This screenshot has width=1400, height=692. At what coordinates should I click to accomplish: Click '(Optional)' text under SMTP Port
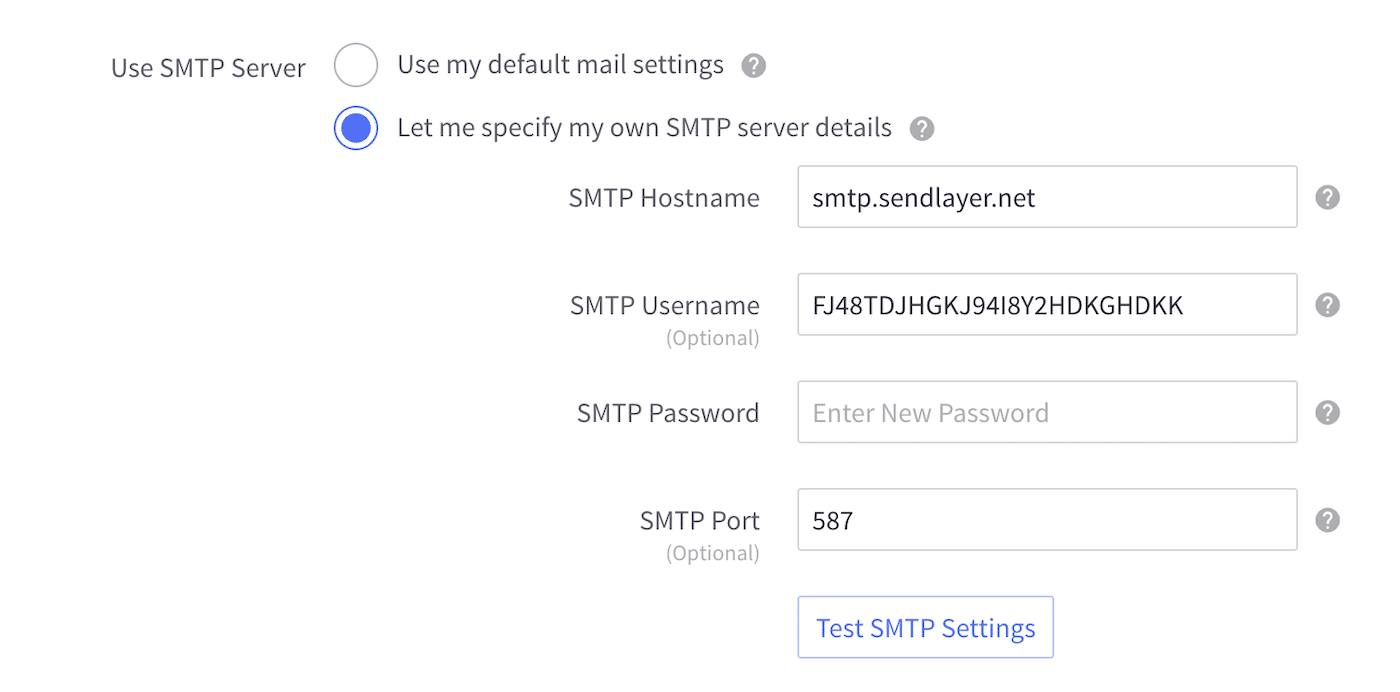[x=711, y=552]
